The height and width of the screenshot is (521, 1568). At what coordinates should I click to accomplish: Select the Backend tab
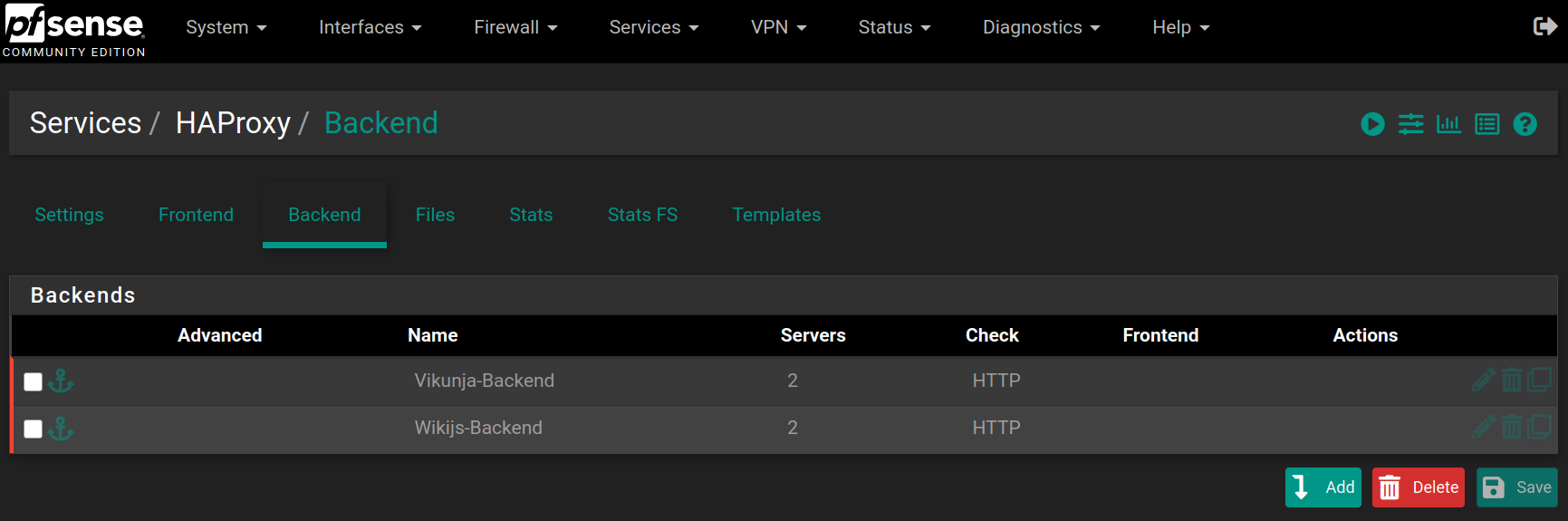click(324, 215)
